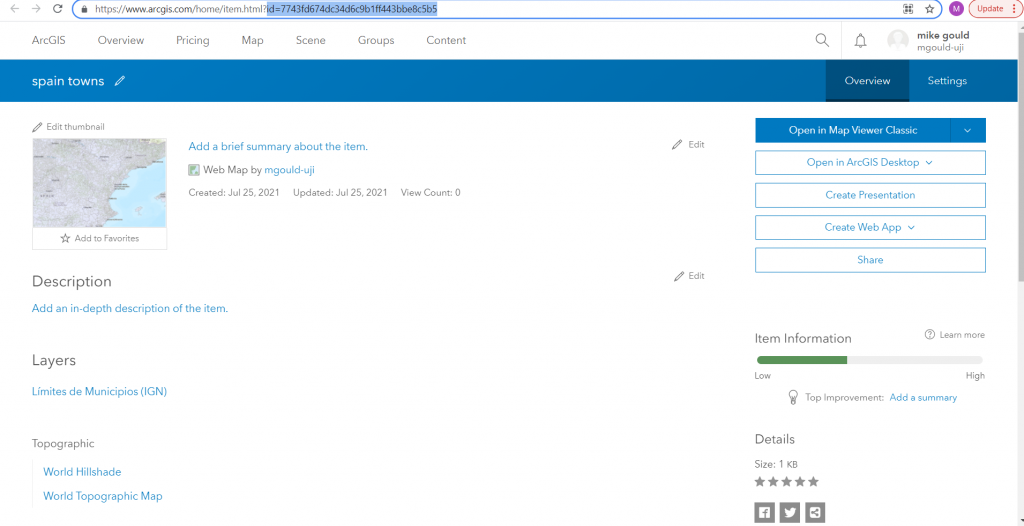Open the Pricing menu item
Image resolution: width=1024 pixels, height=526 pixels.
pos(193,41)
